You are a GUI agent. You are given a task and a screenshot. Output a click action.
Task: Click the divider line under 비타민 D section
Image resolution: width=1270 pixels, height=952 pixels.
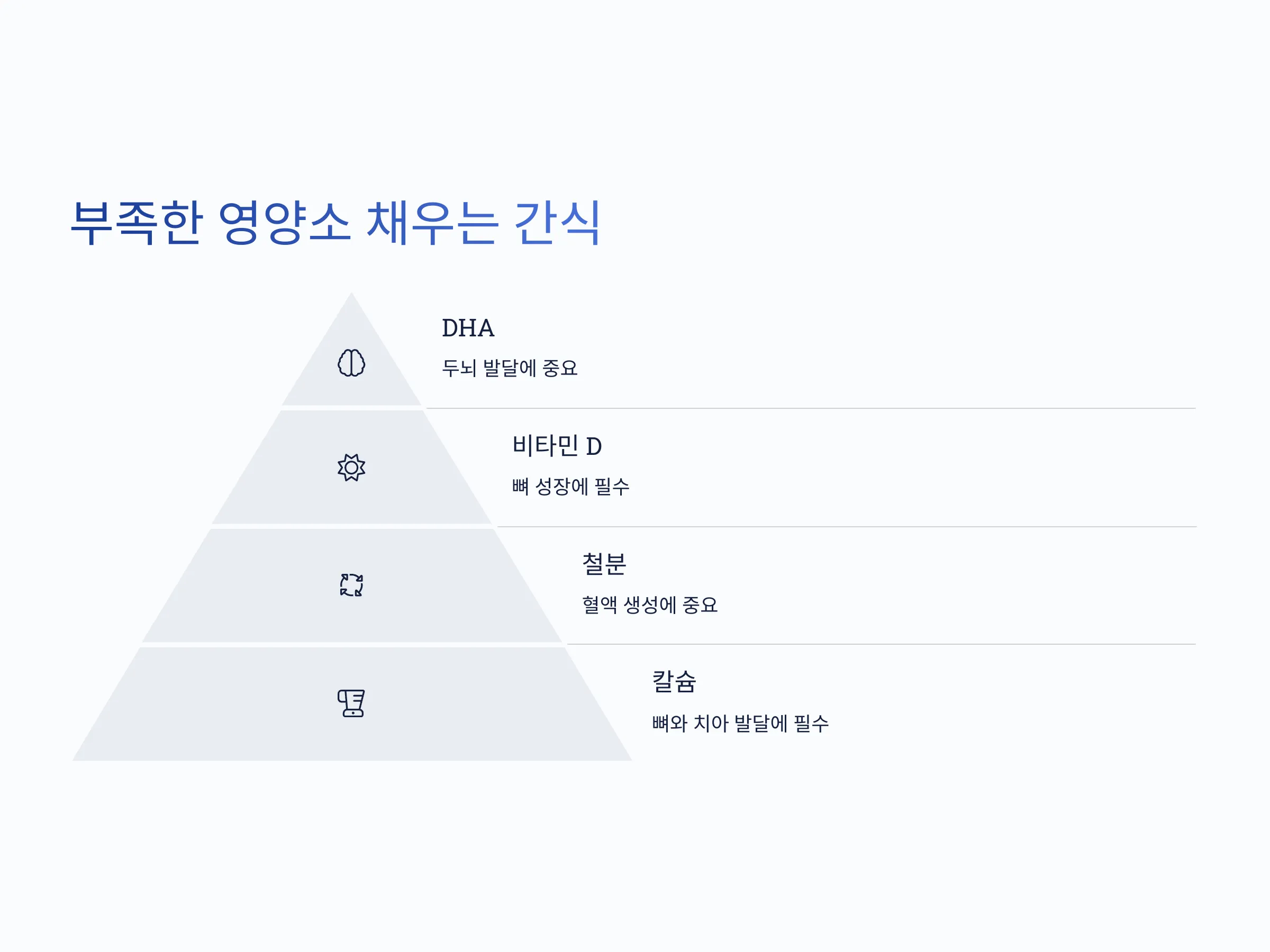coord(847,527)
